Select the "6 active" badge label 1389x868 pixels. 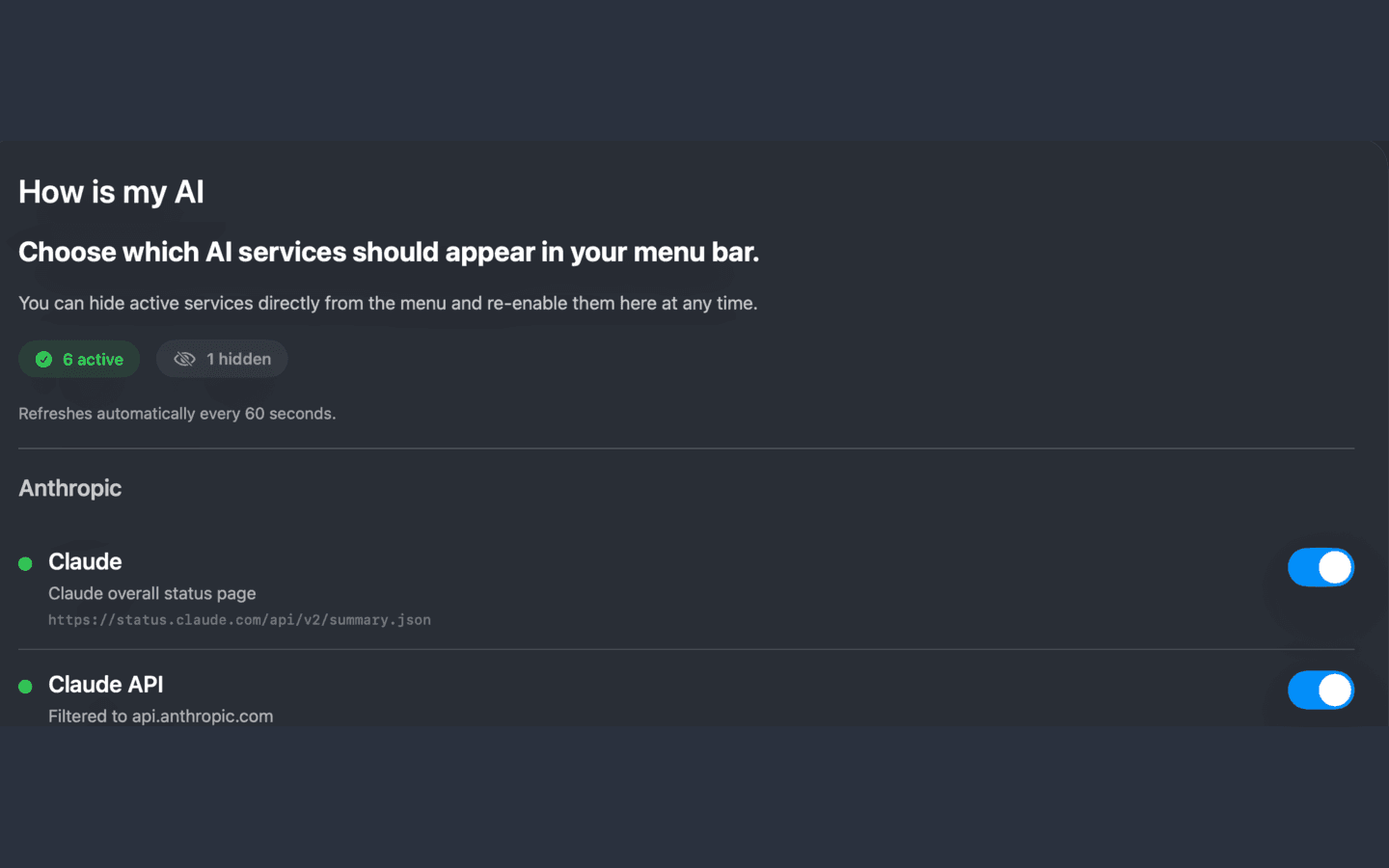93,360
